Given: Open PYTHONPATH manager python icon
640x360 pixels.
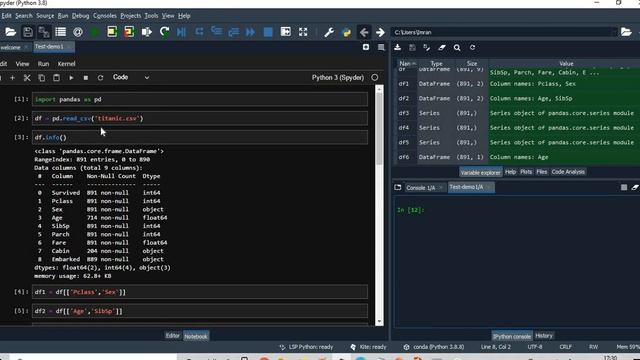Looking at the screenshot, I should (x=347, y=32).
